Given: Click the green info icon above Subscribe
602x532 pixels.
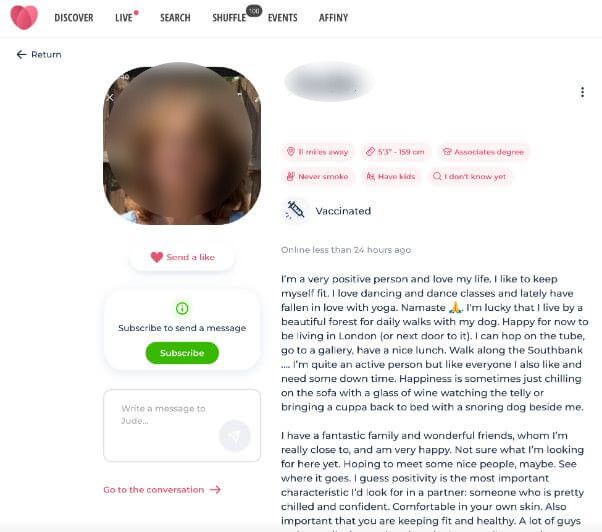Looking at the screenshot, I should tap(182, 308).
